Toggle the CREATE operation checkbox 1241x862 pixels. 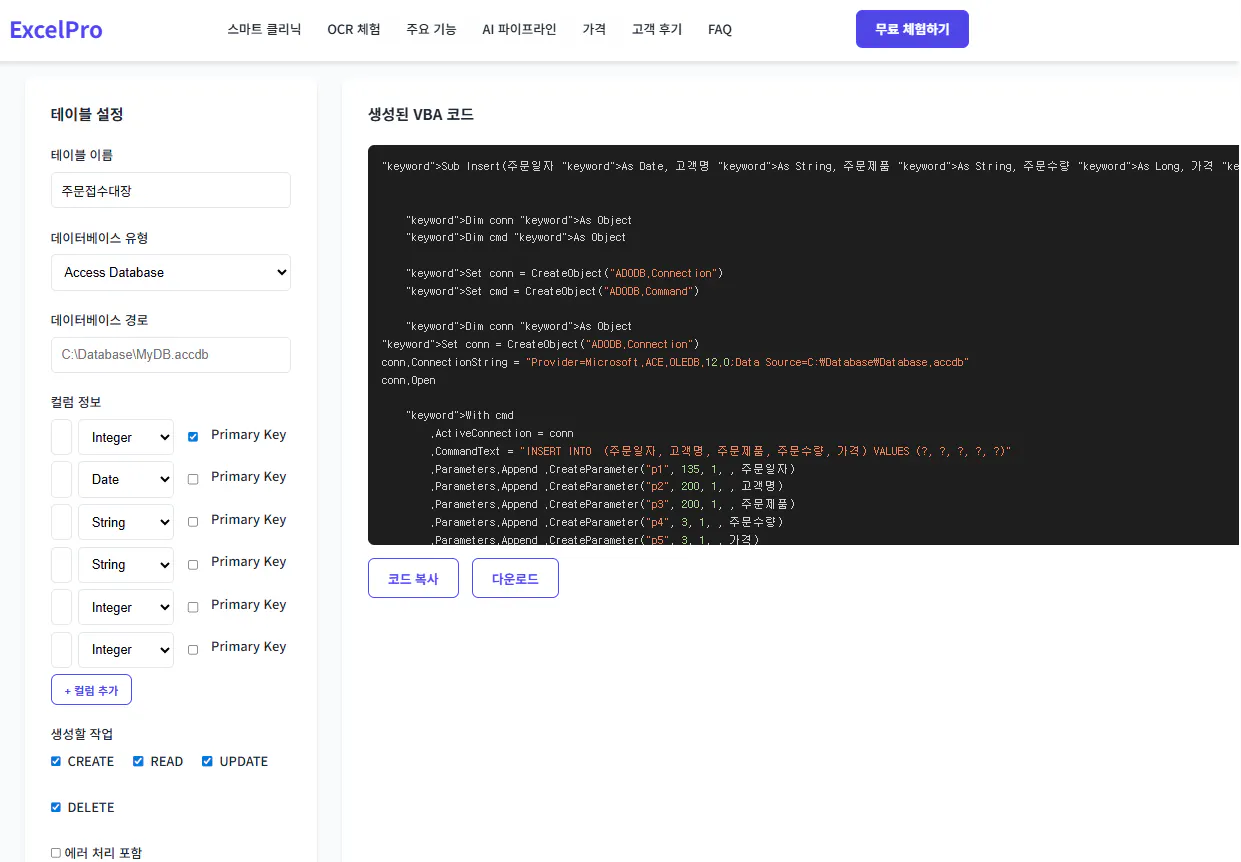tap(56, 761)
